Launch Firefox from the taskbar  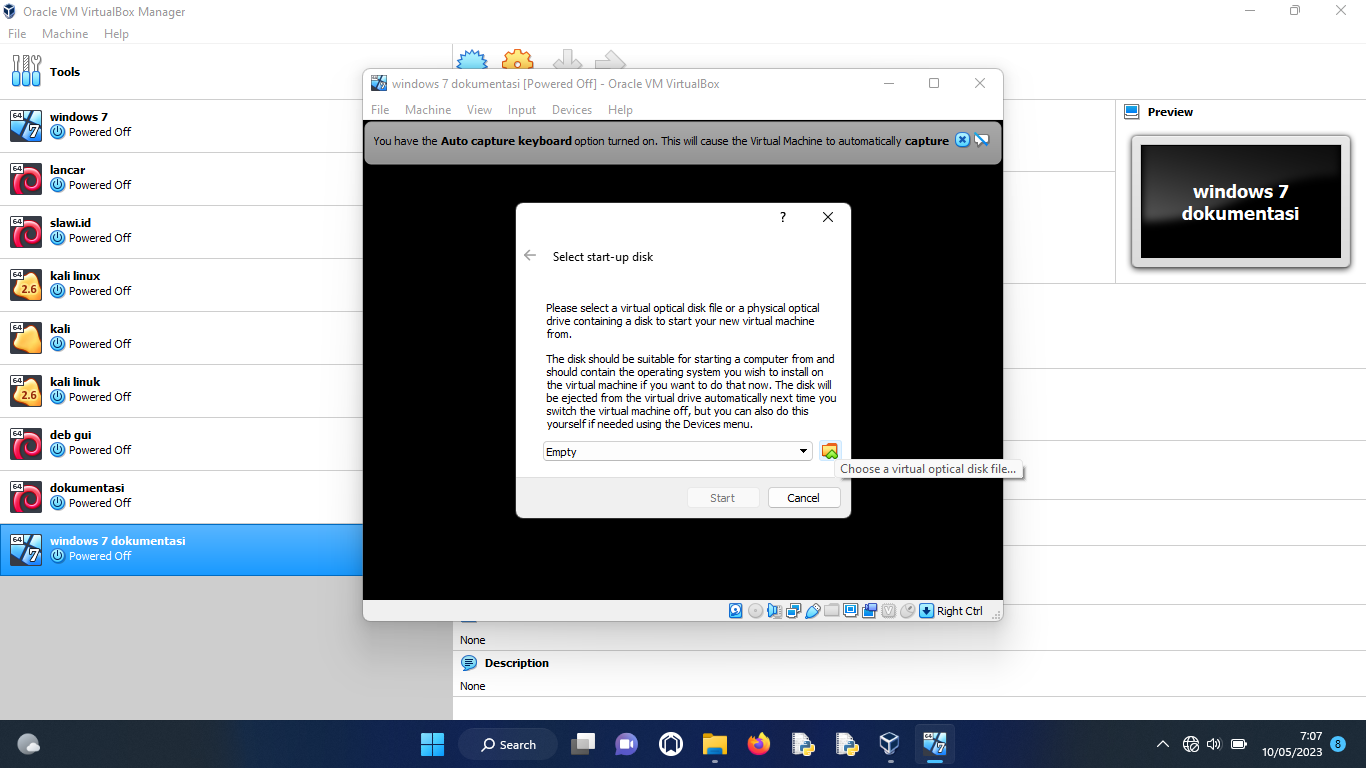pyautogui.click(x=759, y=744)
